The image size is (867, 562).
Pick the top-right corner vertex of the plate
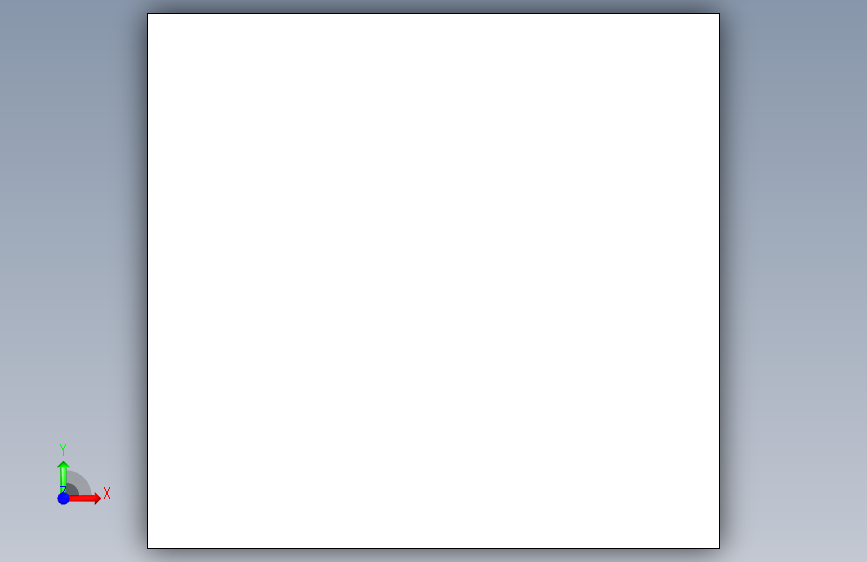coord(719,13)
